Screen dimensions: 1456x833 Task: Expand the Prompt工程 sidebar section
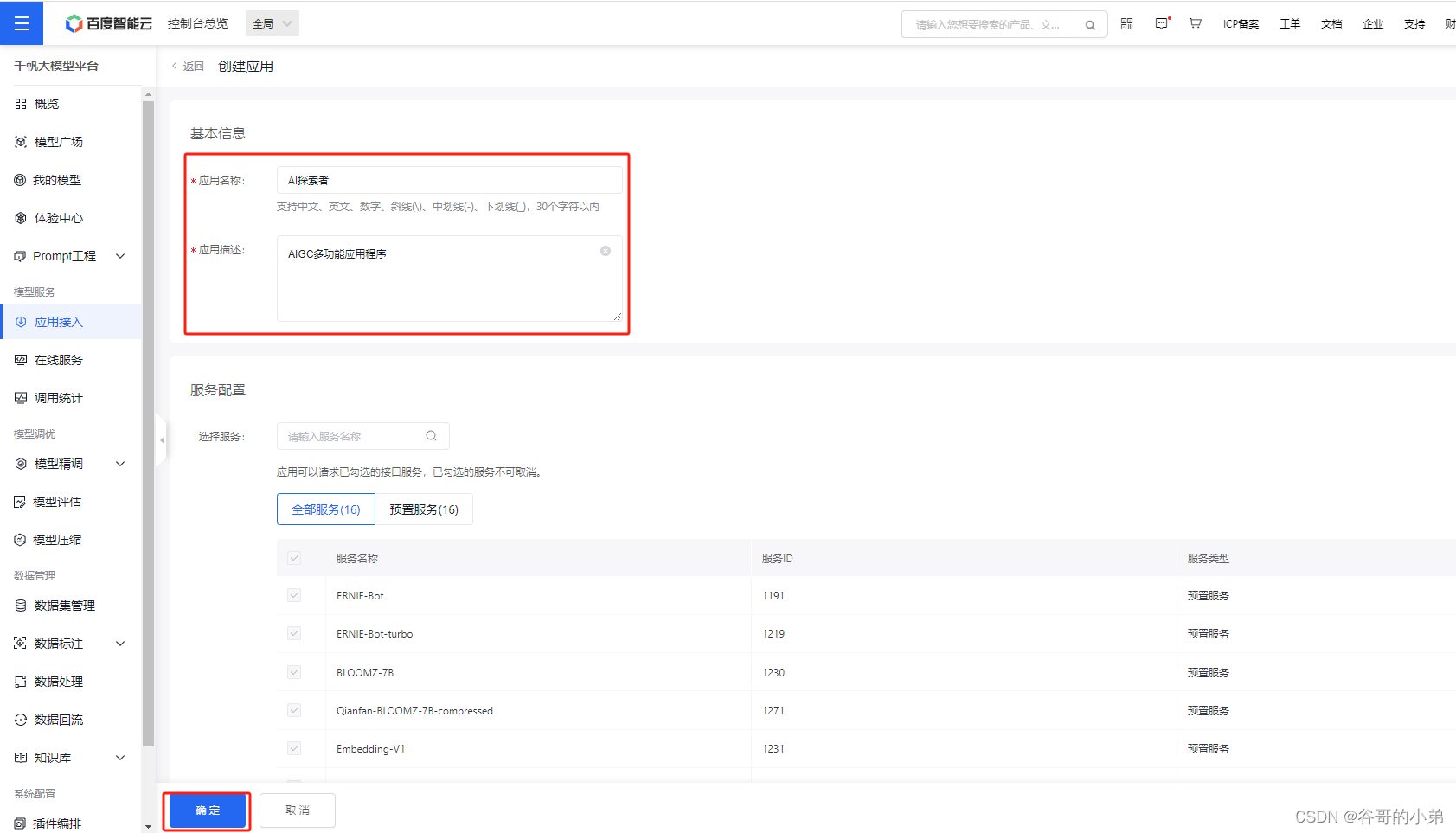pos(120,256)
